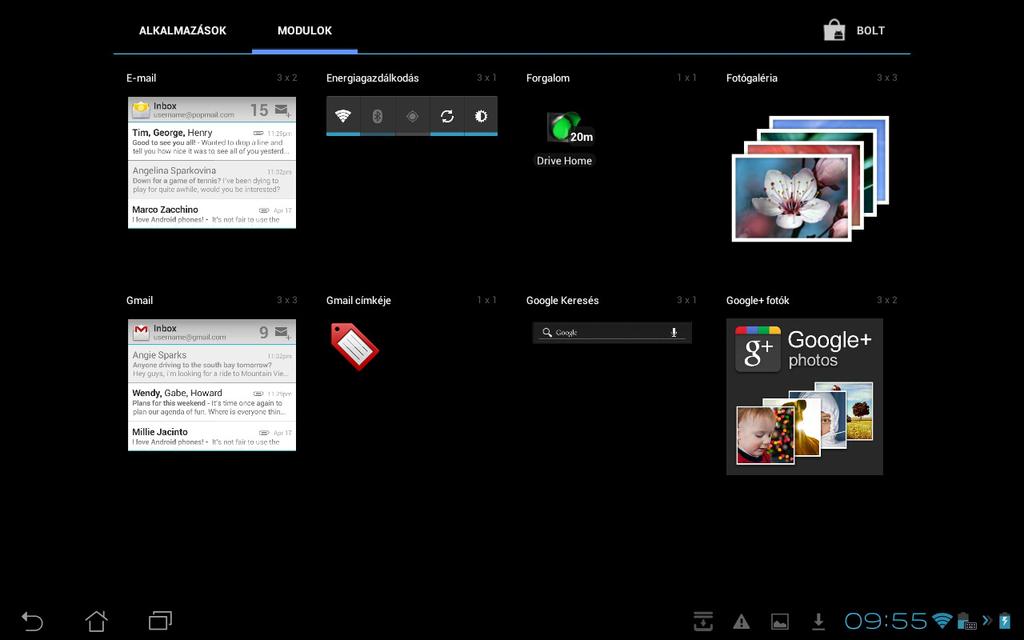Image resolution: width=1024 pixels, height=640 pixels.
Task: Click the Google search bar widget
Action: click(x=611, y=332)
